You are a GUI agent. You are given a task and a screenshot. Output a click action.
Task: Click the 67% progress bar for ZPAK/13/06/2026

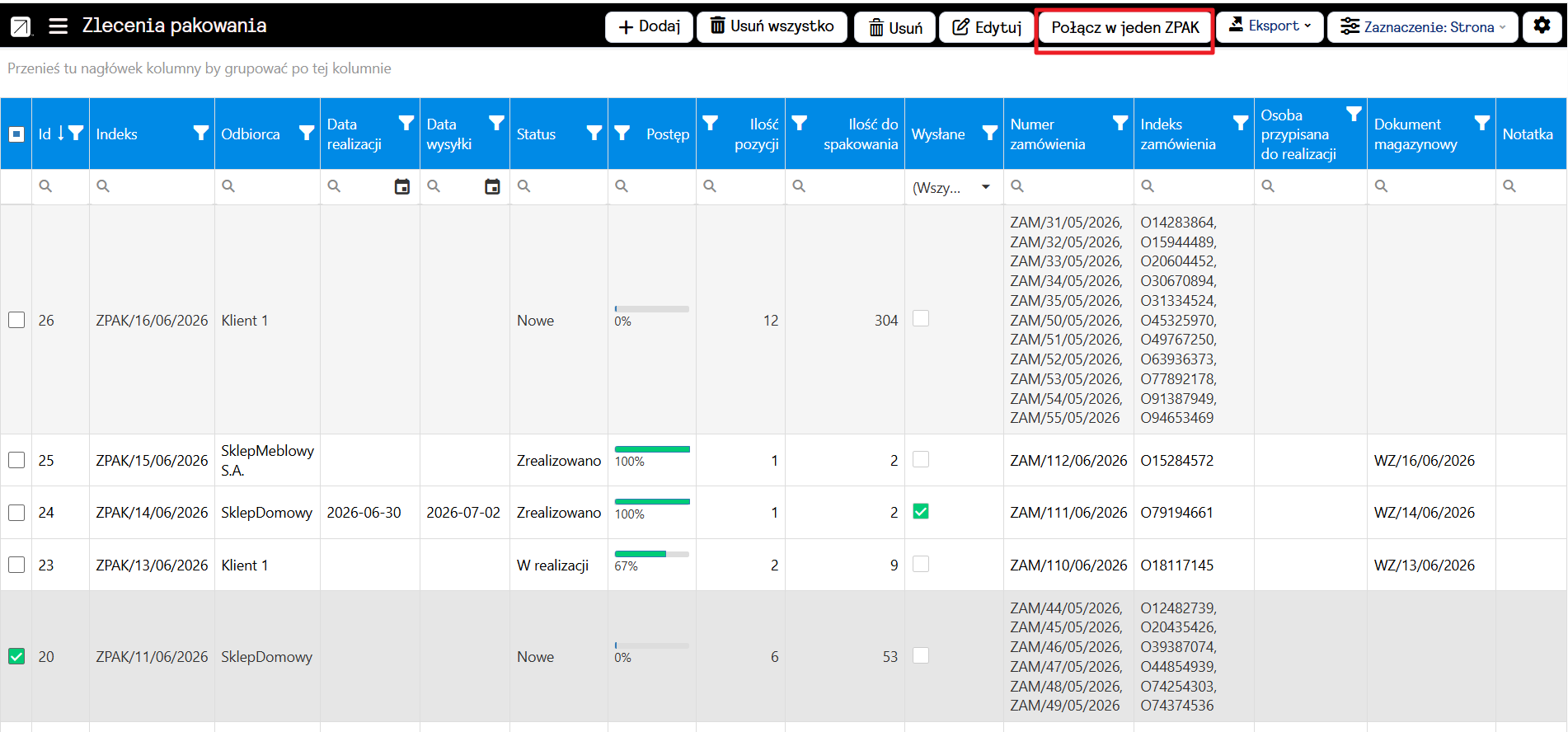tap(652, 554)
